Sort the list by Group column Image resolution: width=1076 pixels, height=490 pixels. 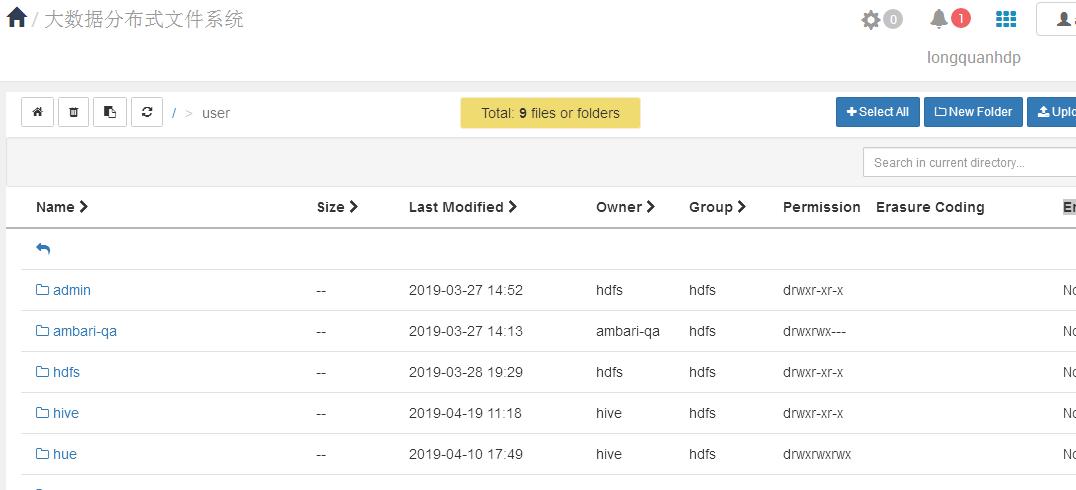tap(717, 207)
